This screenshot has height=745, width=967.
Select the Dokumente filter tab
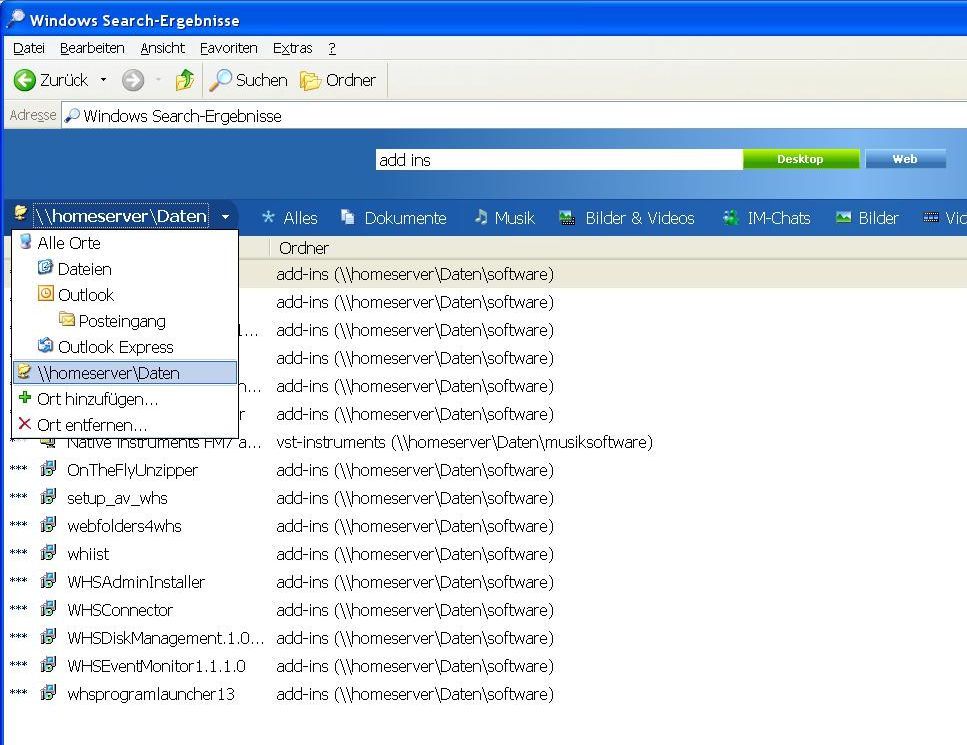click(x=393, y=218)
